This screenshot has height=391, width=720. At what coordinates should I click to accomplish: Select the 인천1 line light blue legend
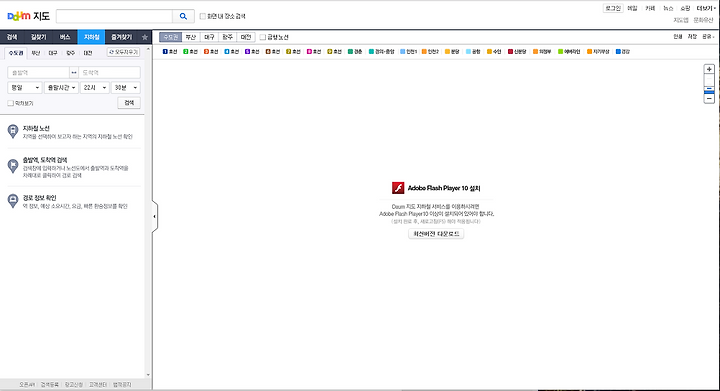click(408, 52)
